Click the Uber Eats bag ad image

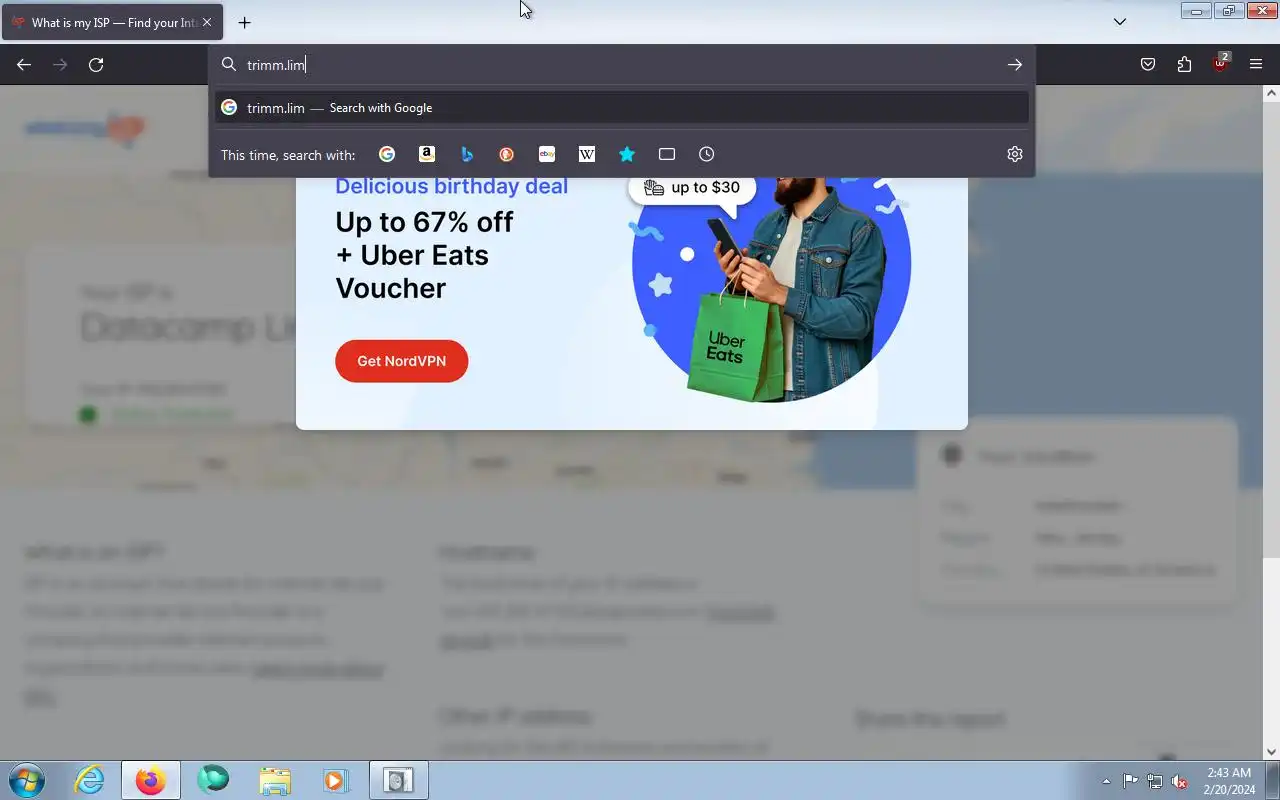point(771,290)
